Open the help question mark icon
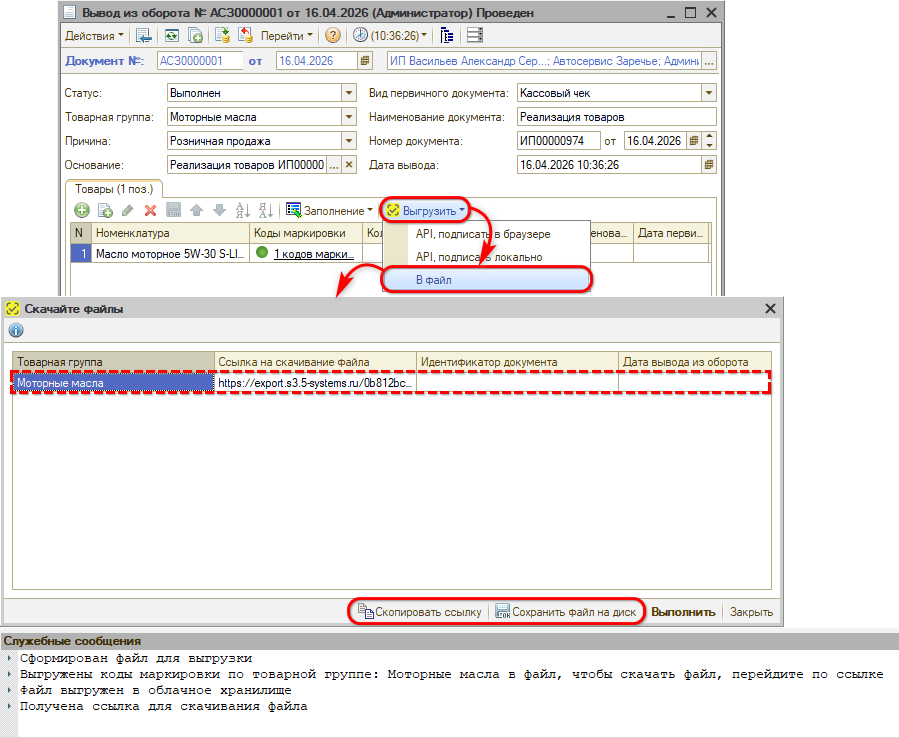Screen dimensions: 899x738 [333, 35]
